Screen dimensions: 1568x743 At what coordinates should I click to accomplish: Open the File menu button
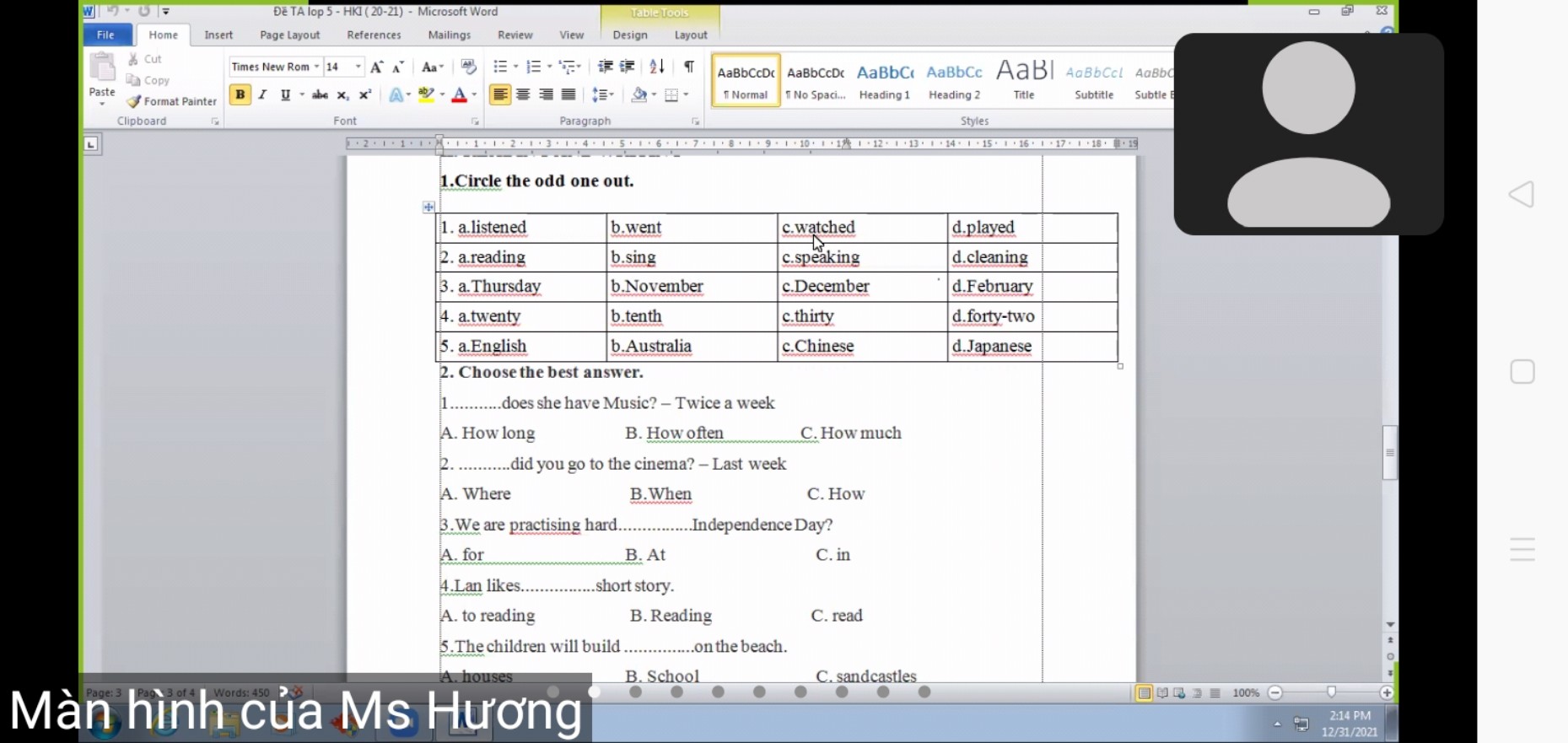click(105, 35)
